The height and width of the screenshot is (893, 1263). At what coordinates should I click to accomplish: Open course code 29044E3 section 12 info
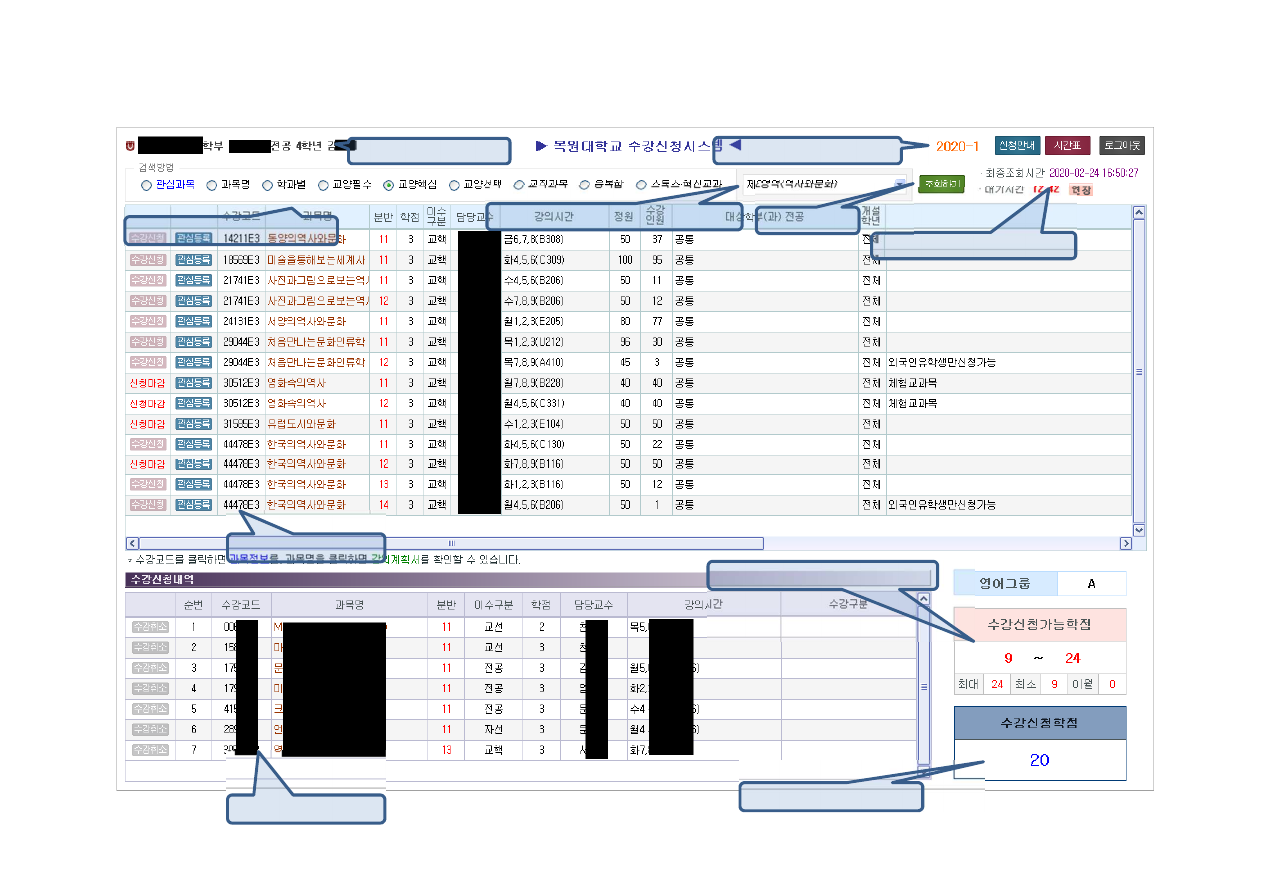coord(240,362)
